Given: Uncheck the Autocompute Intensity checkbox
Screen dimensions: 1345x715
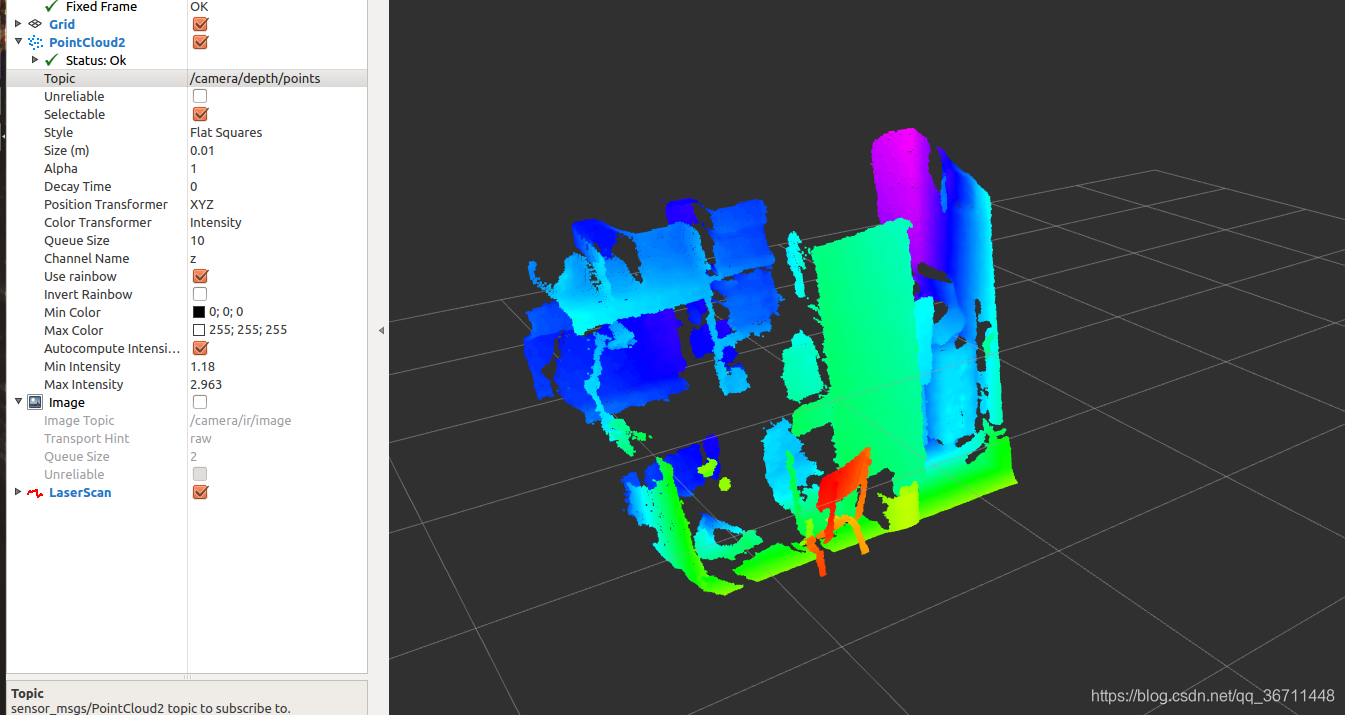Looking at the screenshot, I should 200,348.
